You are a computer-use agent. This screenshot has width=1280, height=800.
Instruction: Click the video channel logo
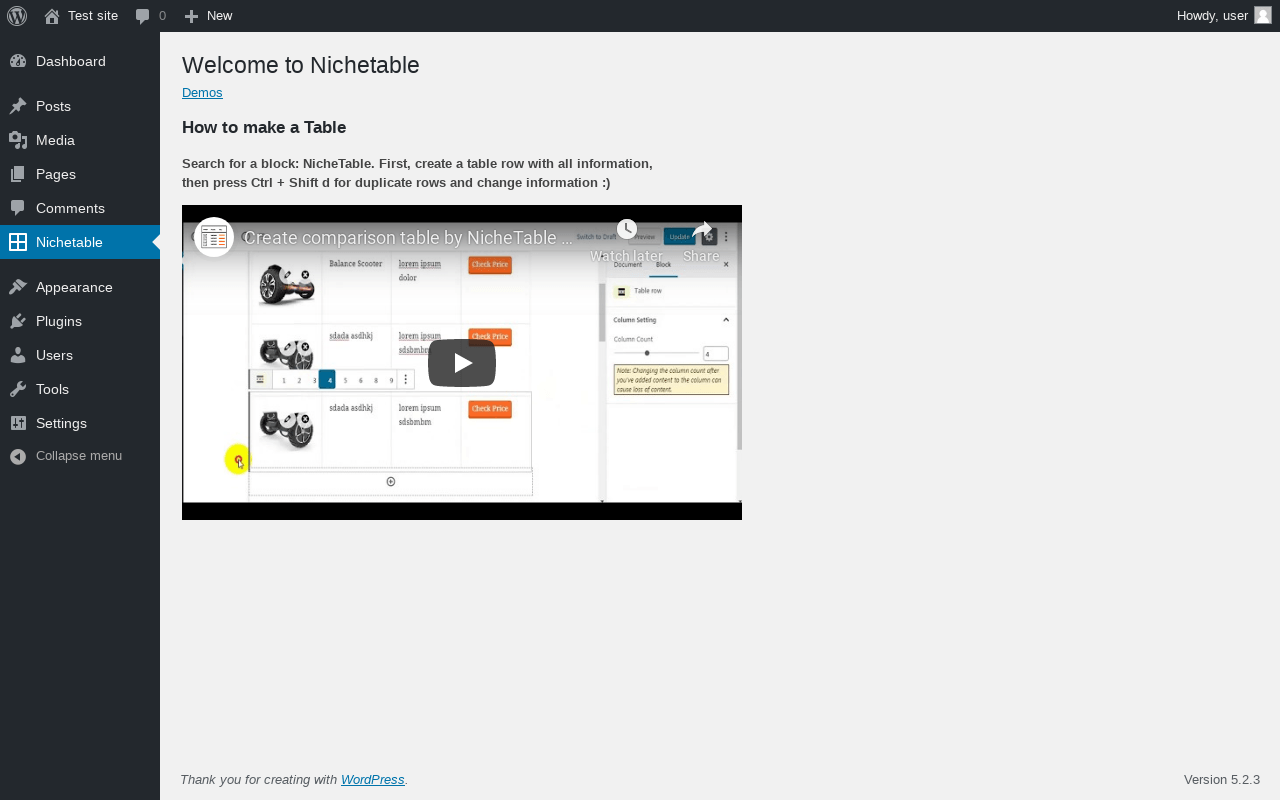tap(214, 237)
